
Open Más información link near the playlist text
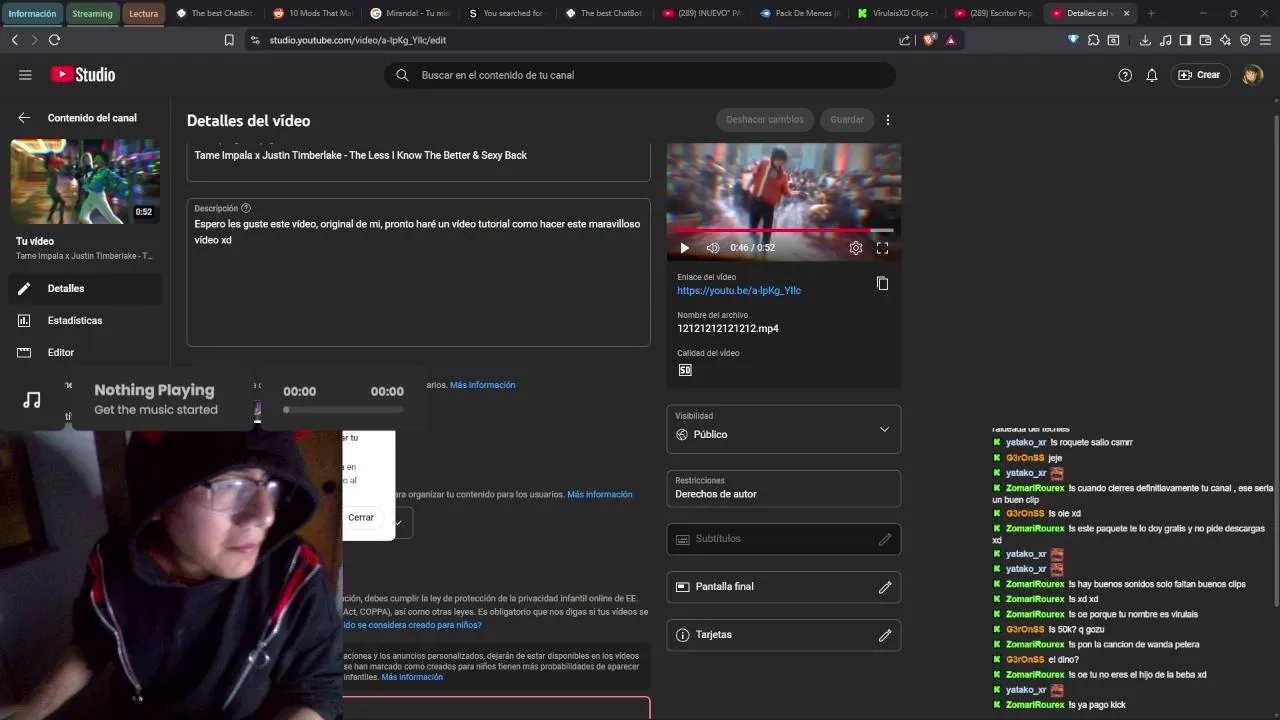pos(483,385)
